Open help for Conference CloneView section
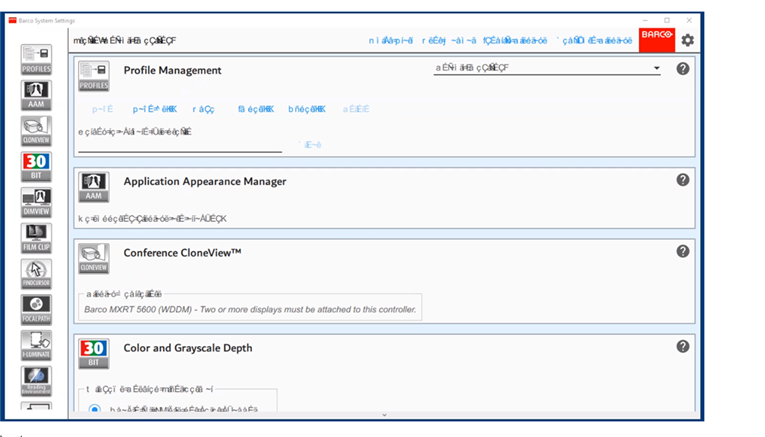The width and height of the screenshot is (765, 437). pos(683,251)
